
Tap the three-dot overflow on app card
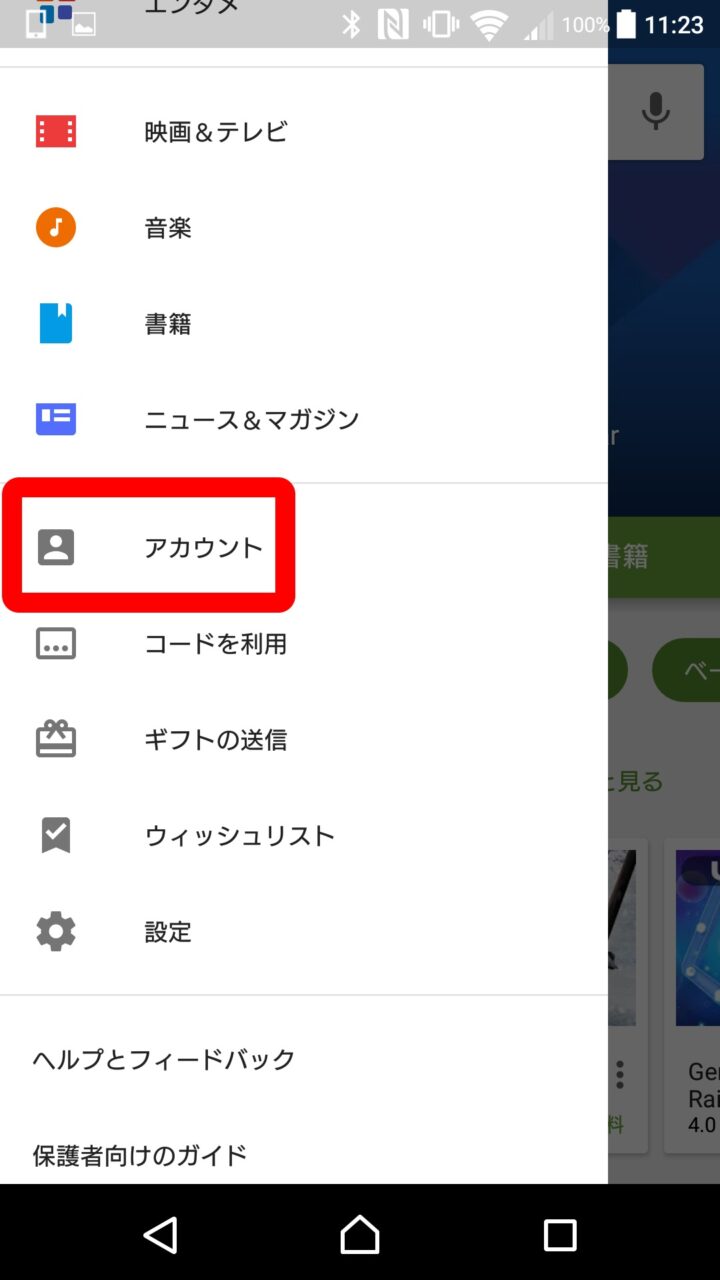click(x=620, y=1075)
